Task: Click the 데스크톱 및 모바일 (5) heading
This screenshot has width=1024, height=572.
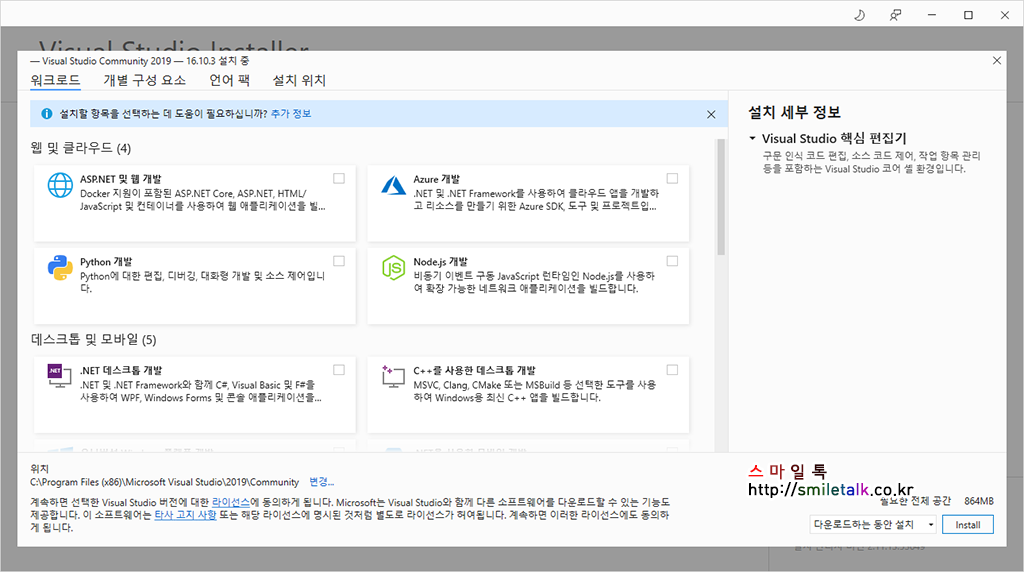Action: [x=93, y=340]
